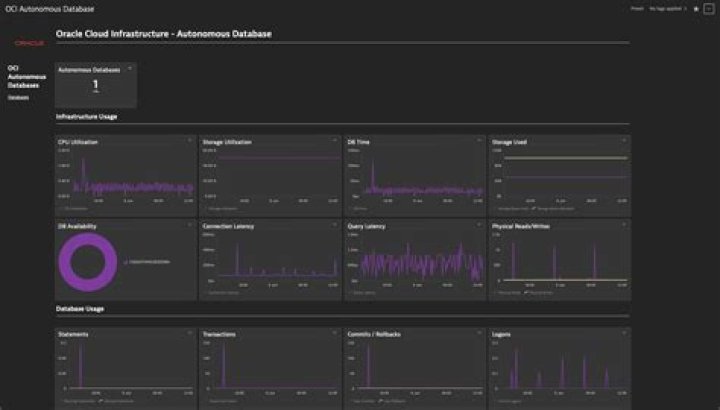The image size is (720, 410).
Task: Click the dashboard title Oracle Cloud Infrastructure
Action: (x=163, y=34)
